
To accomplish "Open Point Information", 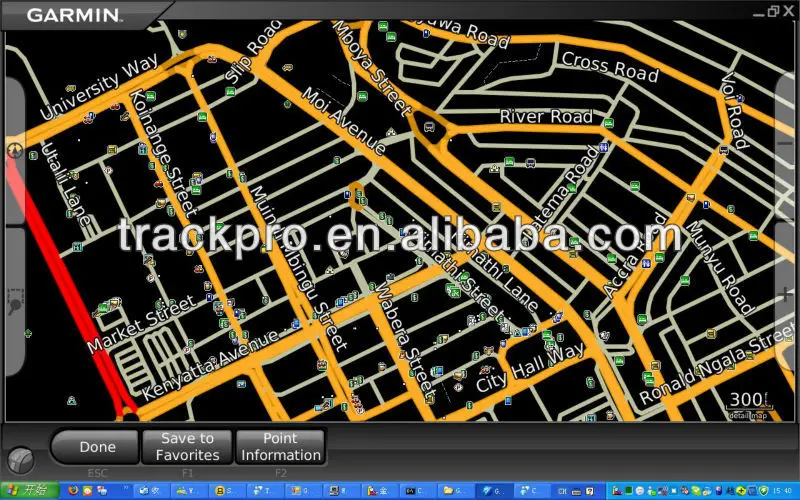I will pos(280,447).
